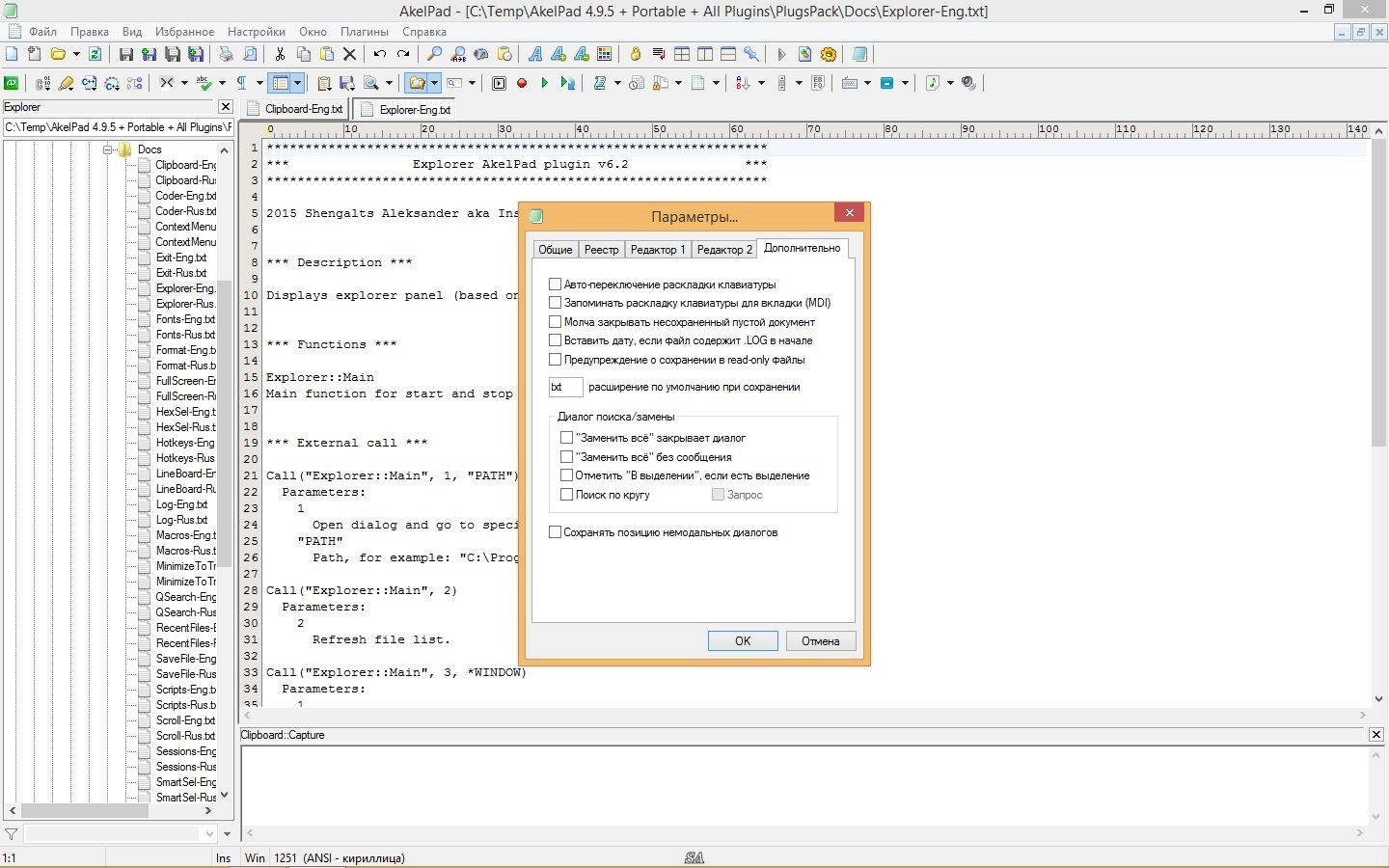The width and height of the screenshot is (1389, 868).
Task: Redo the action via toolbar arrow
Action: (403, 55)
